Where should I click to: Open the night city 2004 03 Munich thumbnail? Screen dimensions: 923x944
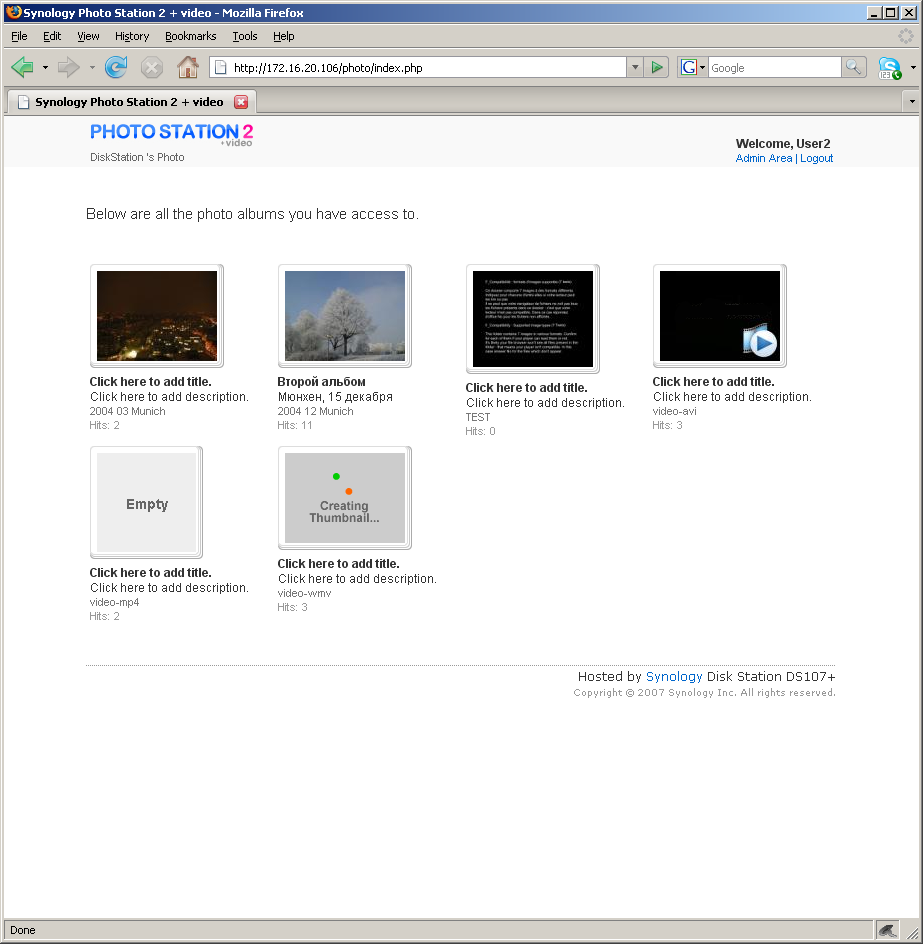157,315
